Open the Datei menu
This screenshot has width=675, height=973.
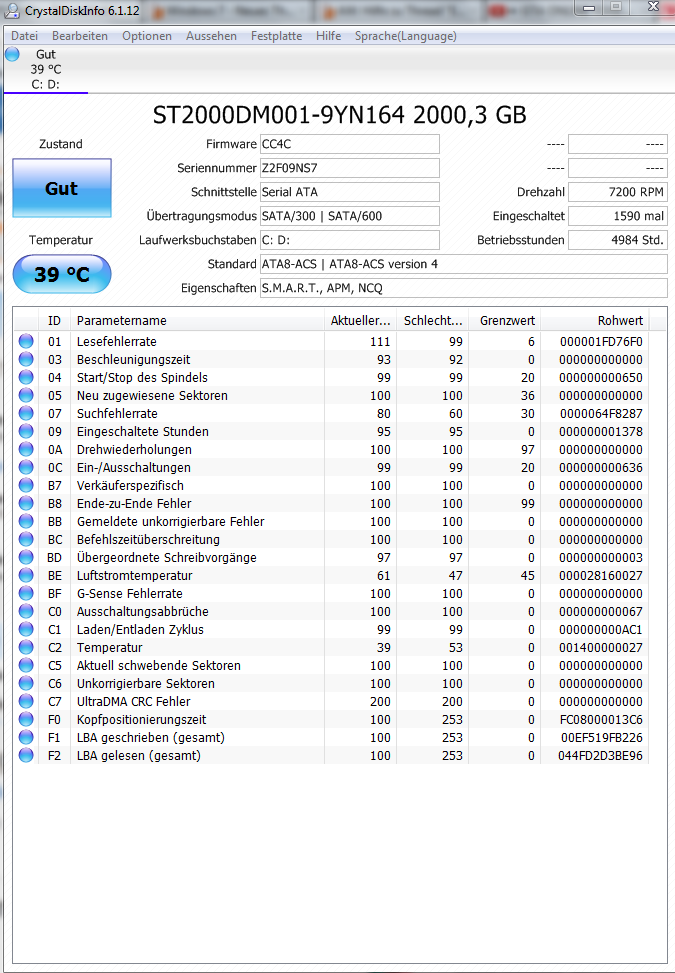(x=25, y=36)
